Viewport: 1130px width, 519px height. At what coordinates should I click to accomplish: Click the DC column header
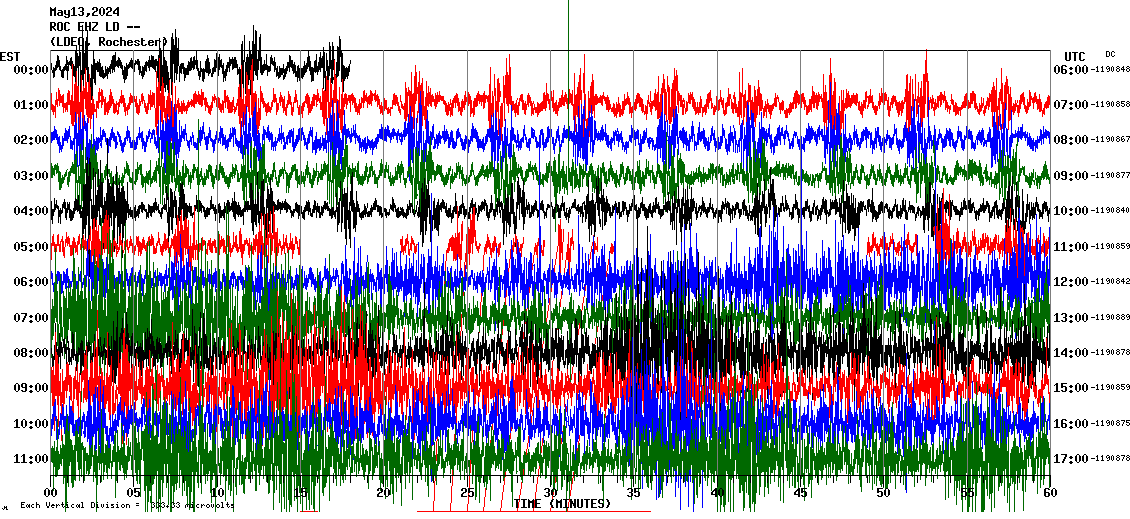pos(1110,54)
